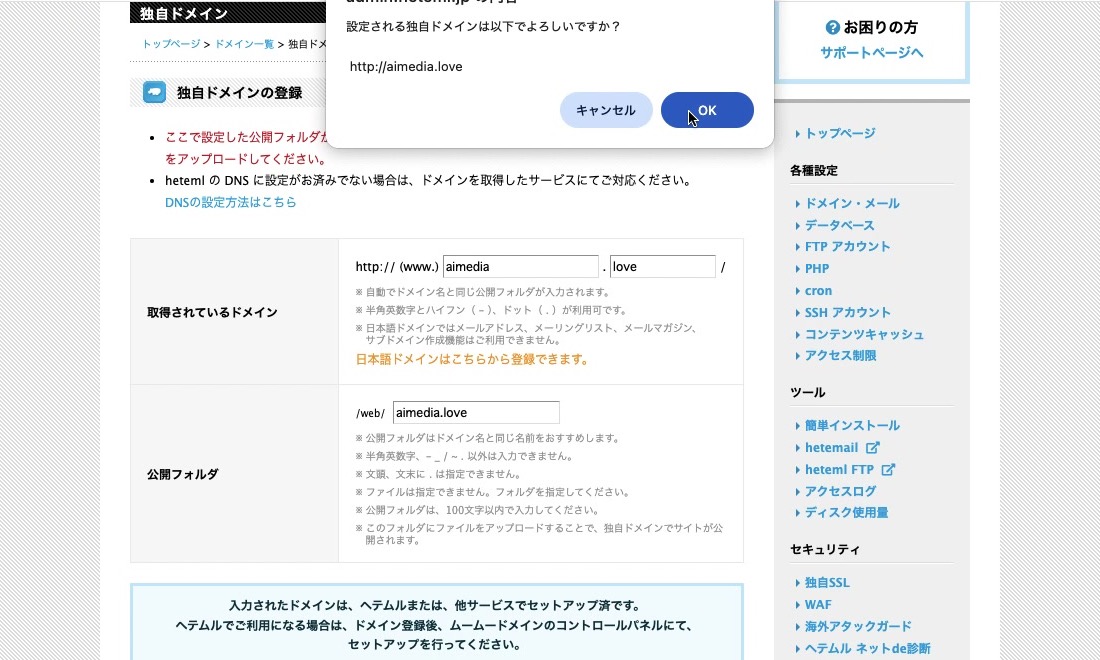This screenshot has width=1100, height=660.
Task: Click the external link icon beside hetemail
Action: [x=872, y=447]
